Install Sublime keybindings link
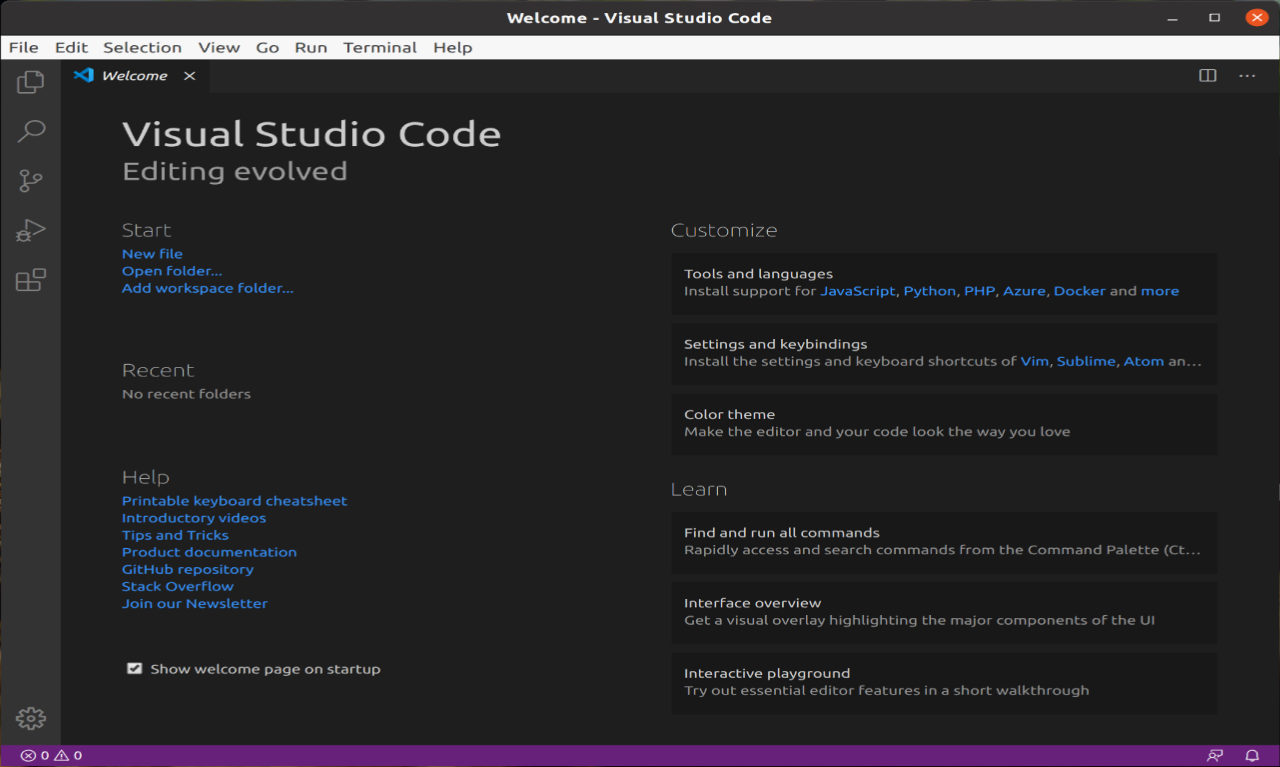 pos(1086,361)
